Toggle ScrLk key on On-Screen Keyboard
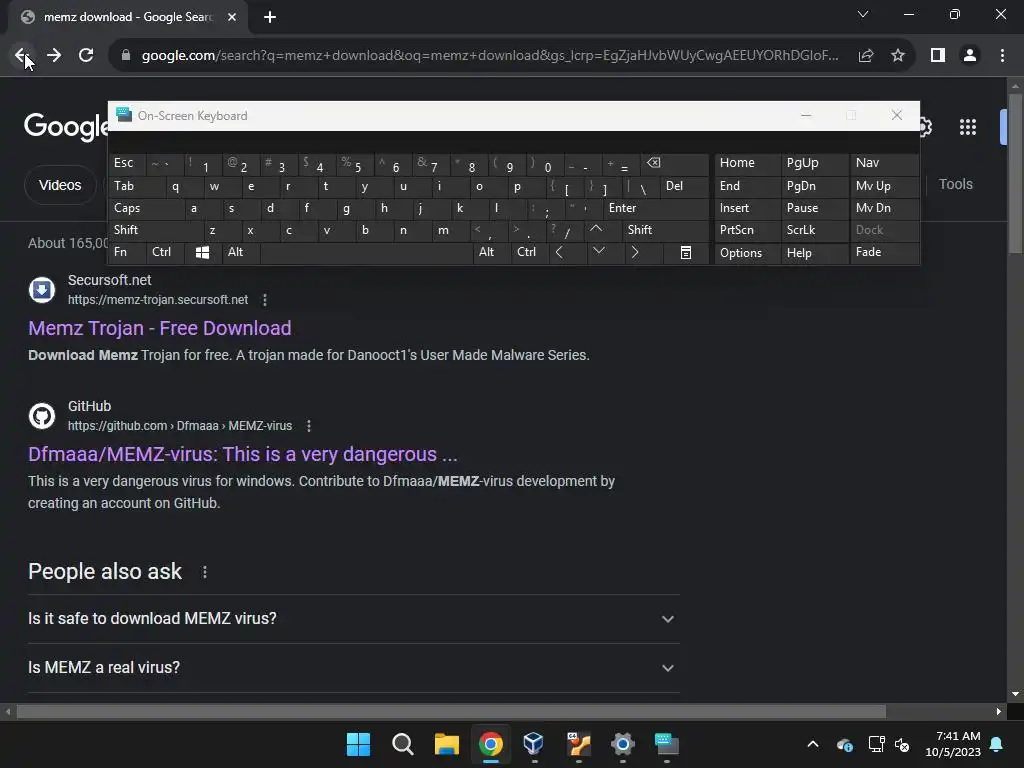Screen dimensions: 1024x768 pyautogui.click(x=814, y=230)
